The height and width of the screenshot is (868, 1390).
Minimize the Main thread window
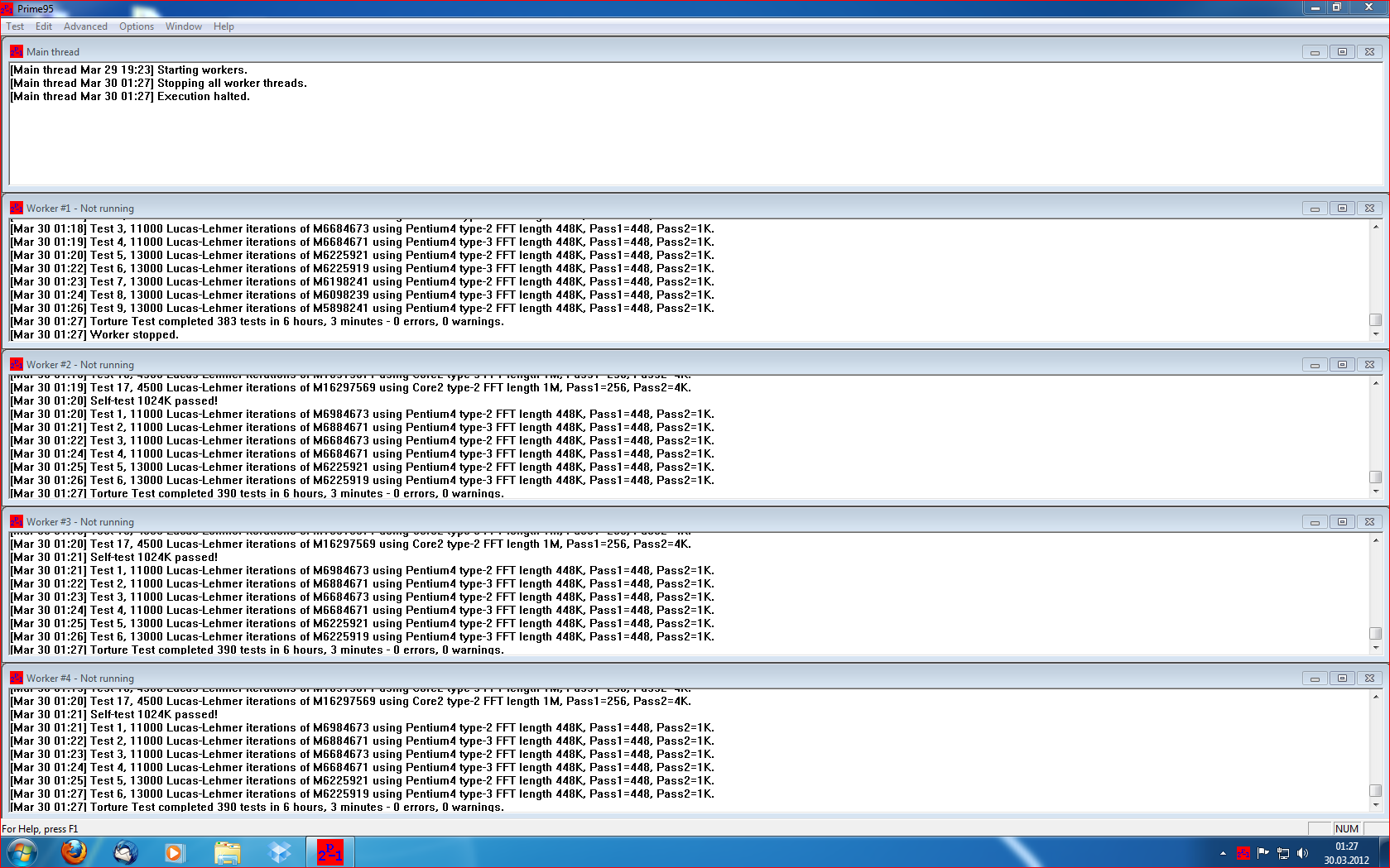[1315, 52]
